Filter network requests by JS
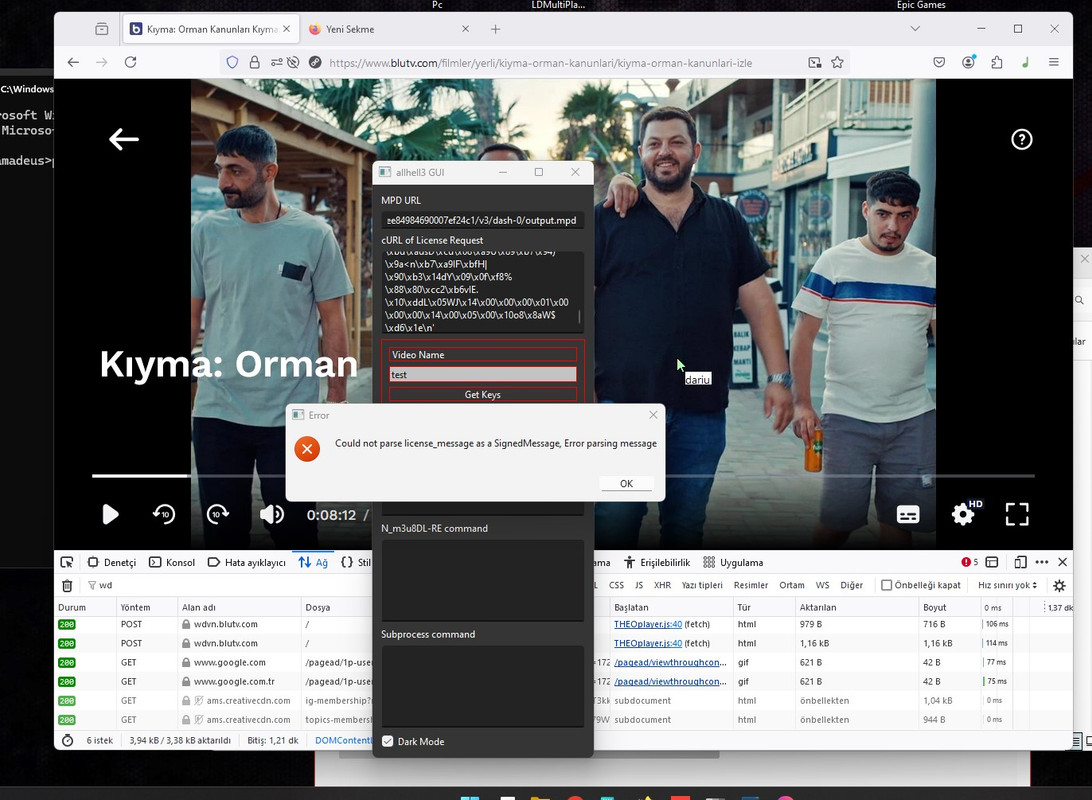 639,586
